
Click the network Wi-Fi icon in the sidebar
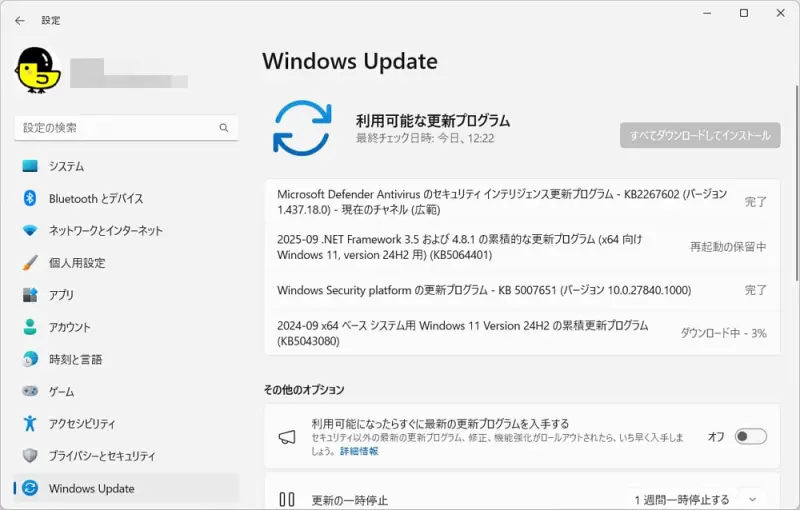(x=30, y=231)
